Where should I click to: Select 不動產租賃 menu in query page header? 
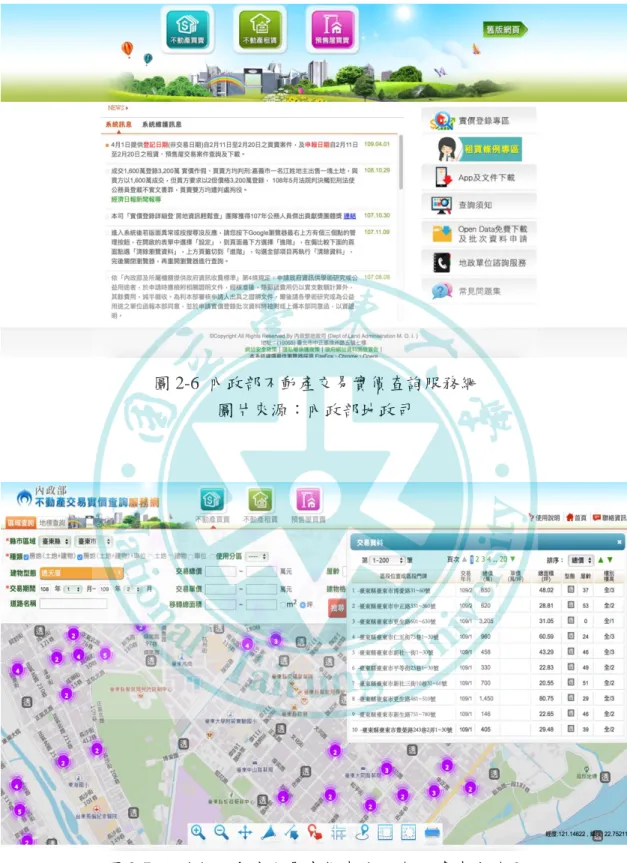point(260,505)
